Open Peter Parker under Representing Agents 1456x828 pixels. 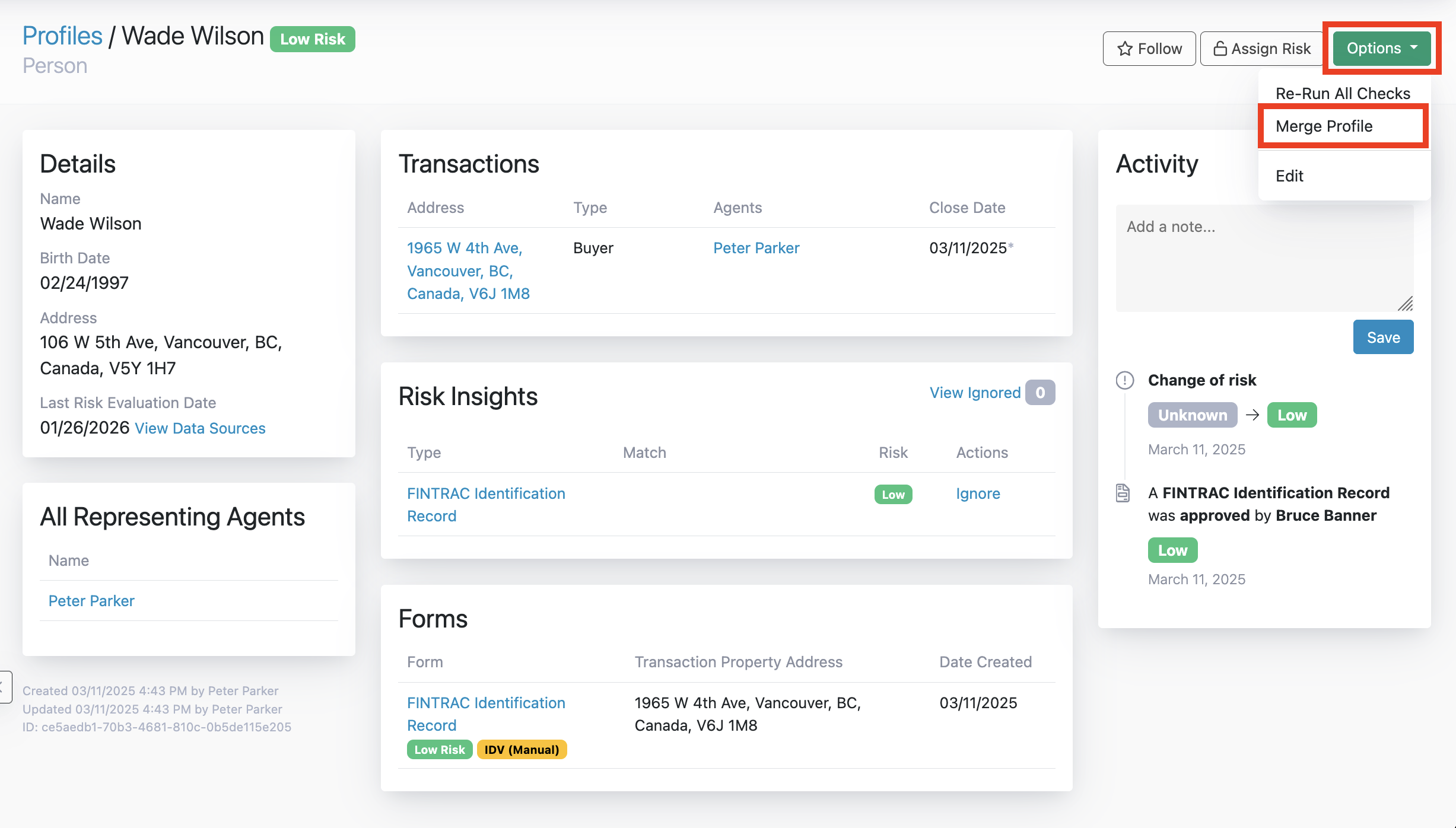pyautogui.click(x=91, y=601)
